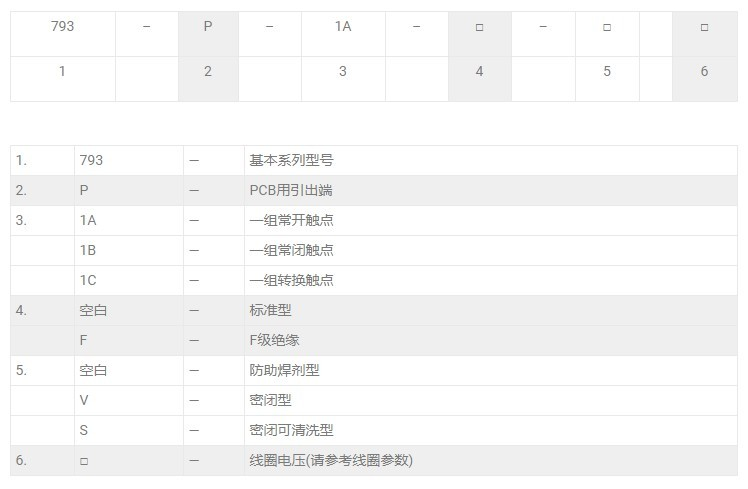Viewport: 748px width, 489px height.
Task: Click the 密闭可清洗型 description
Action: pos(291,430)
